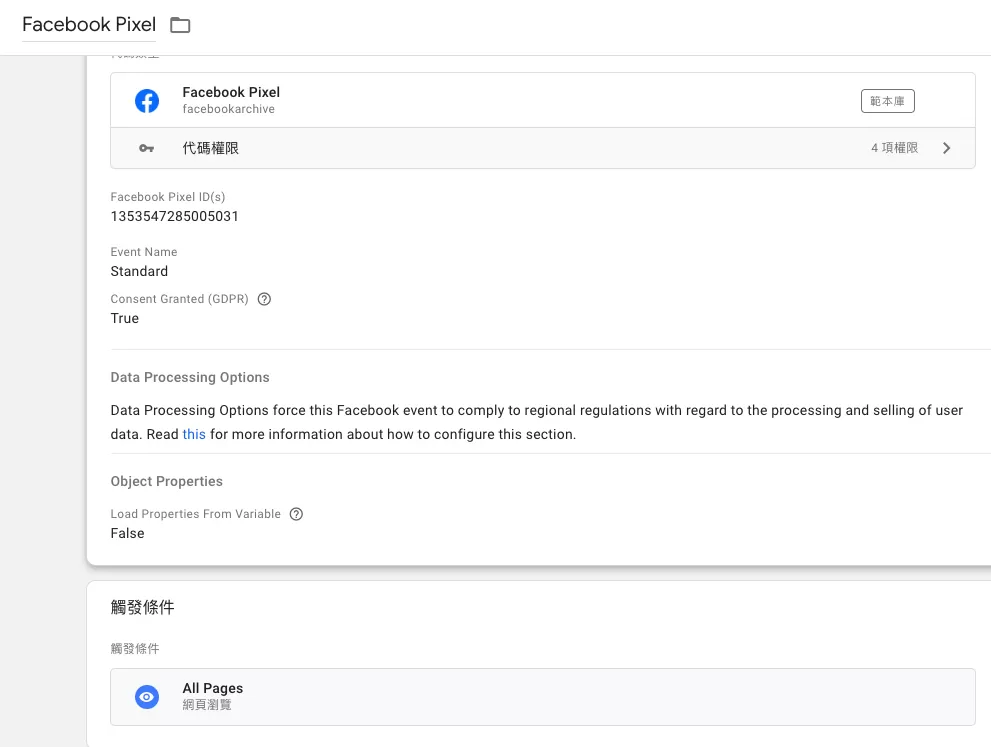The image size is (991, 747).
Task: Click the Data Processing Options heading
Action: tap(190, 377)
